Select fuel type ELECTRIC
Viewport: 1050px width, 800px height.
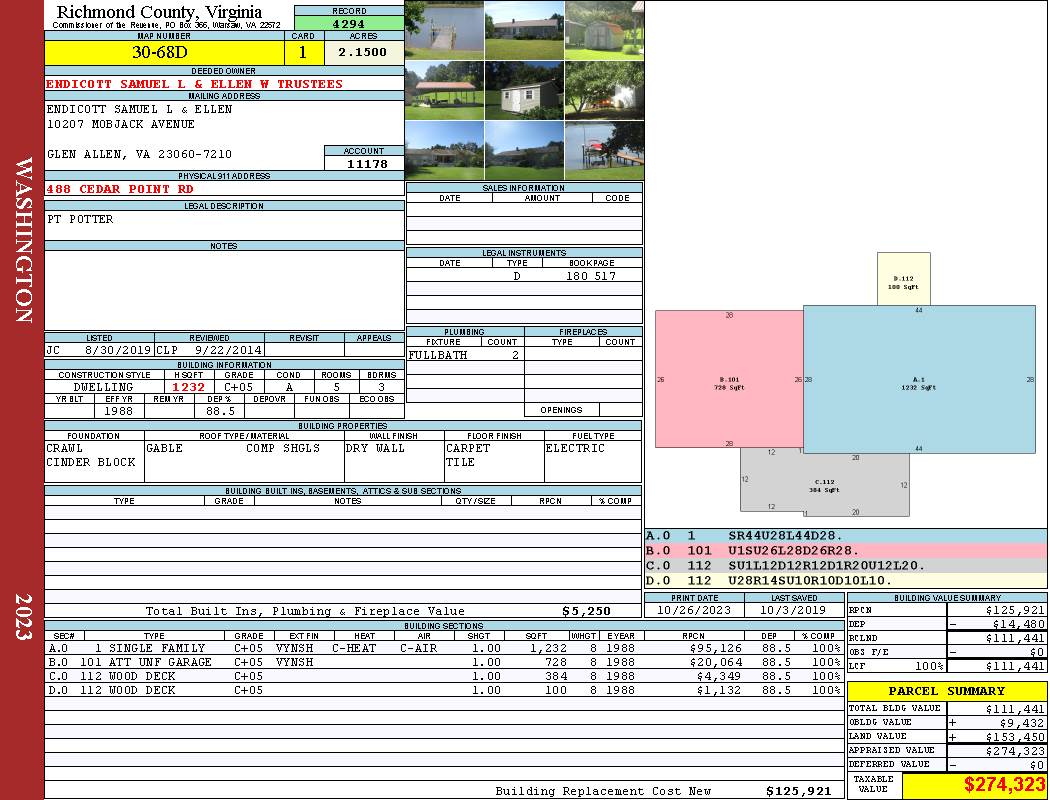tap(575, 448)
